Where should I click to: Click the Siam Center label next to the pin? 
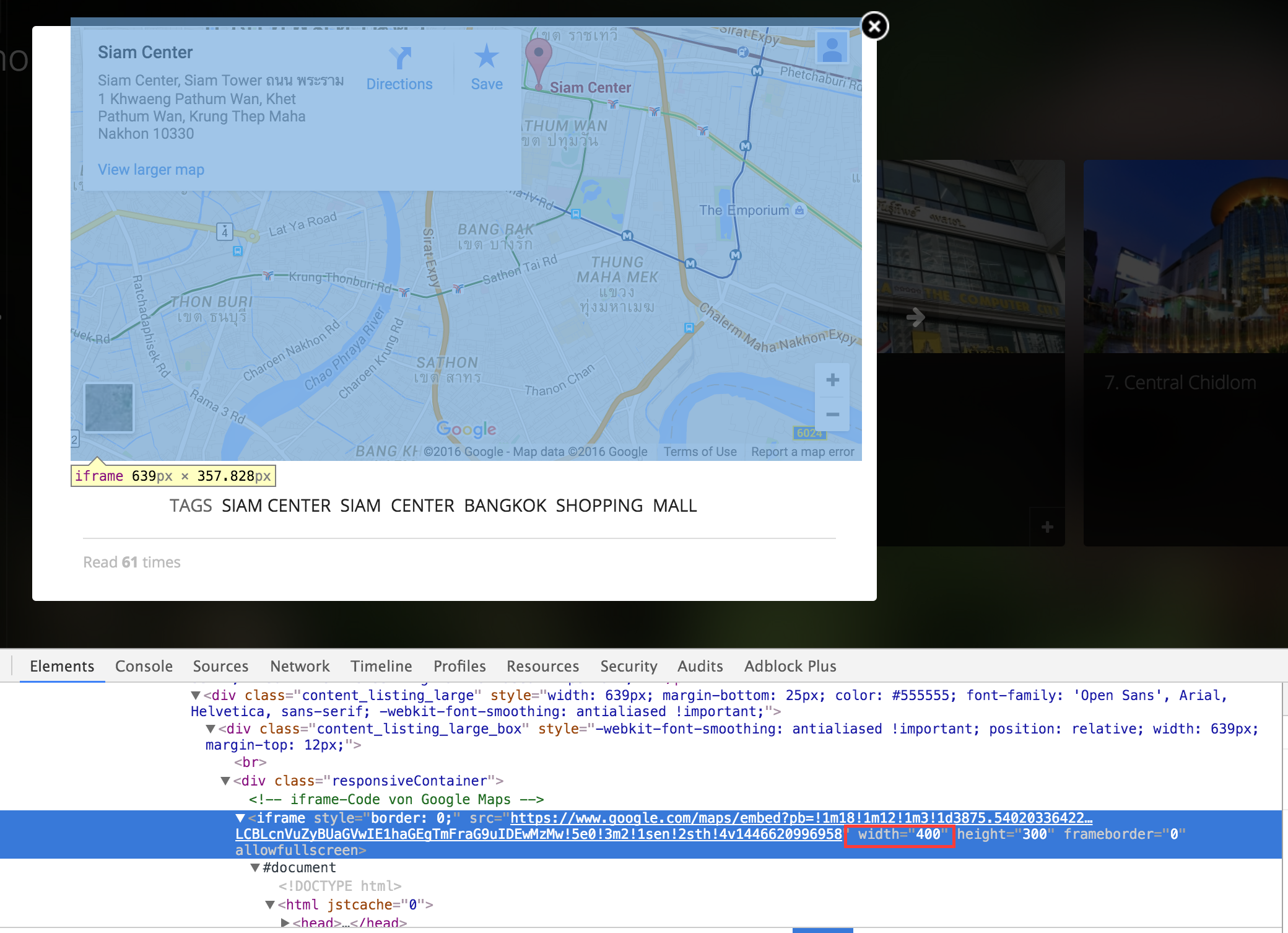coord(590,87)
